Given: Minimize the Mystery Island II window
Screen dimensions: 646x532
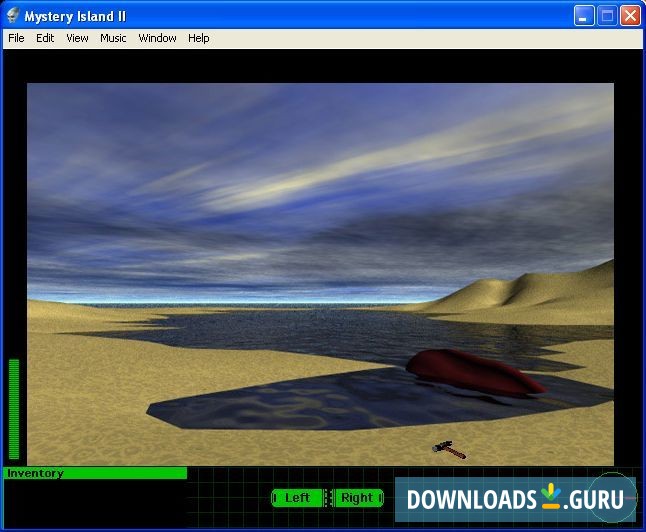Looking at the screenshot, I should click(584, 16).
